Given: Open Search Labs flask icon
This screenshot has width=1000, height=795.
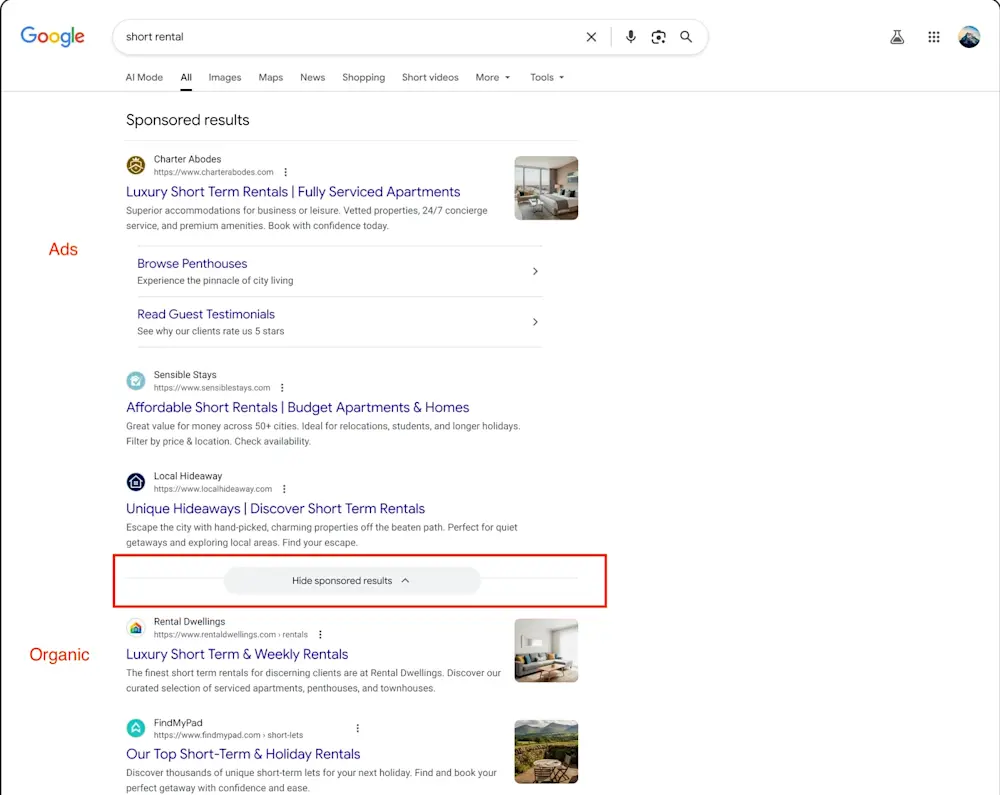Looking at the screenshot, I should tap(897, 37).
